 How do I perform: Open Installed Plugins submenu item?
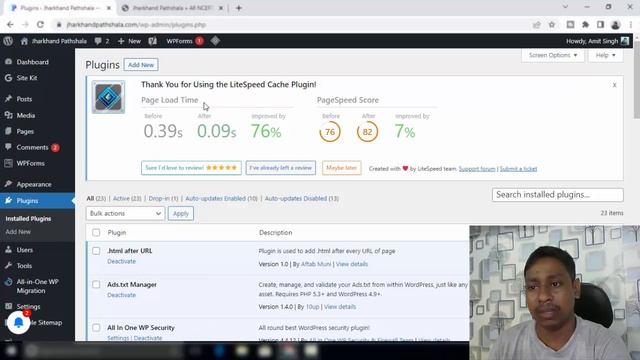point(28,219)
